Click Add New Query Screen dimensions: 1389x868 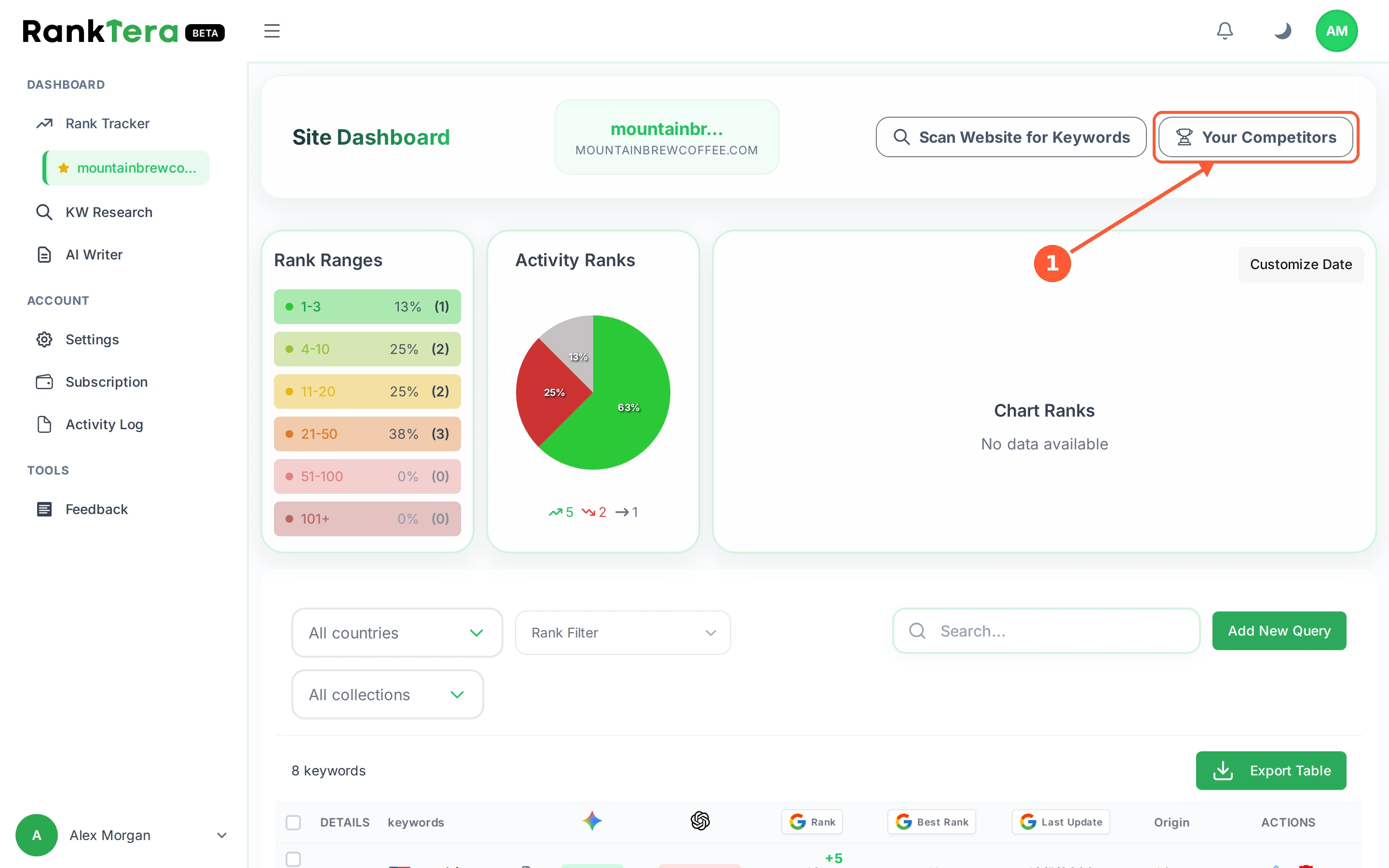1279,631
